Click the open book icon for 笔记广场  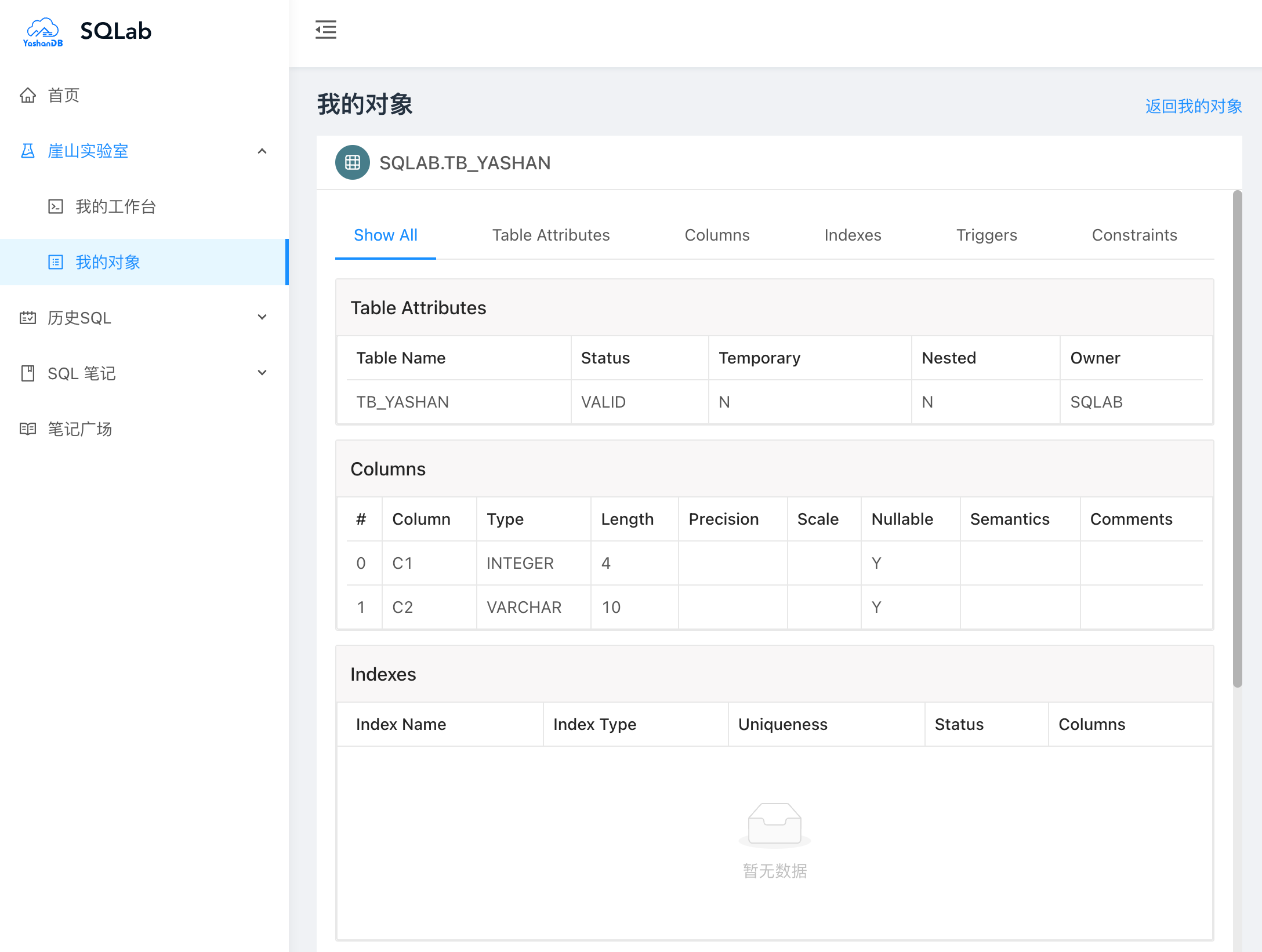pyautogui.click(x=27, y=429)
